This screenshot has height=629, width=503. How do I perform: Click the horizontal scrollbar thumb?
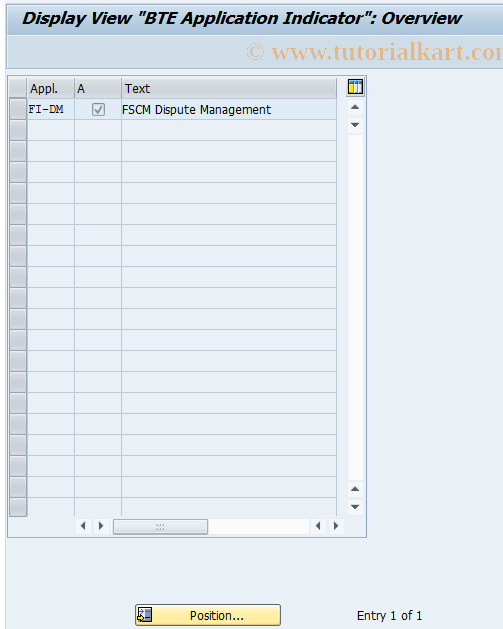[x=160, y=526]
